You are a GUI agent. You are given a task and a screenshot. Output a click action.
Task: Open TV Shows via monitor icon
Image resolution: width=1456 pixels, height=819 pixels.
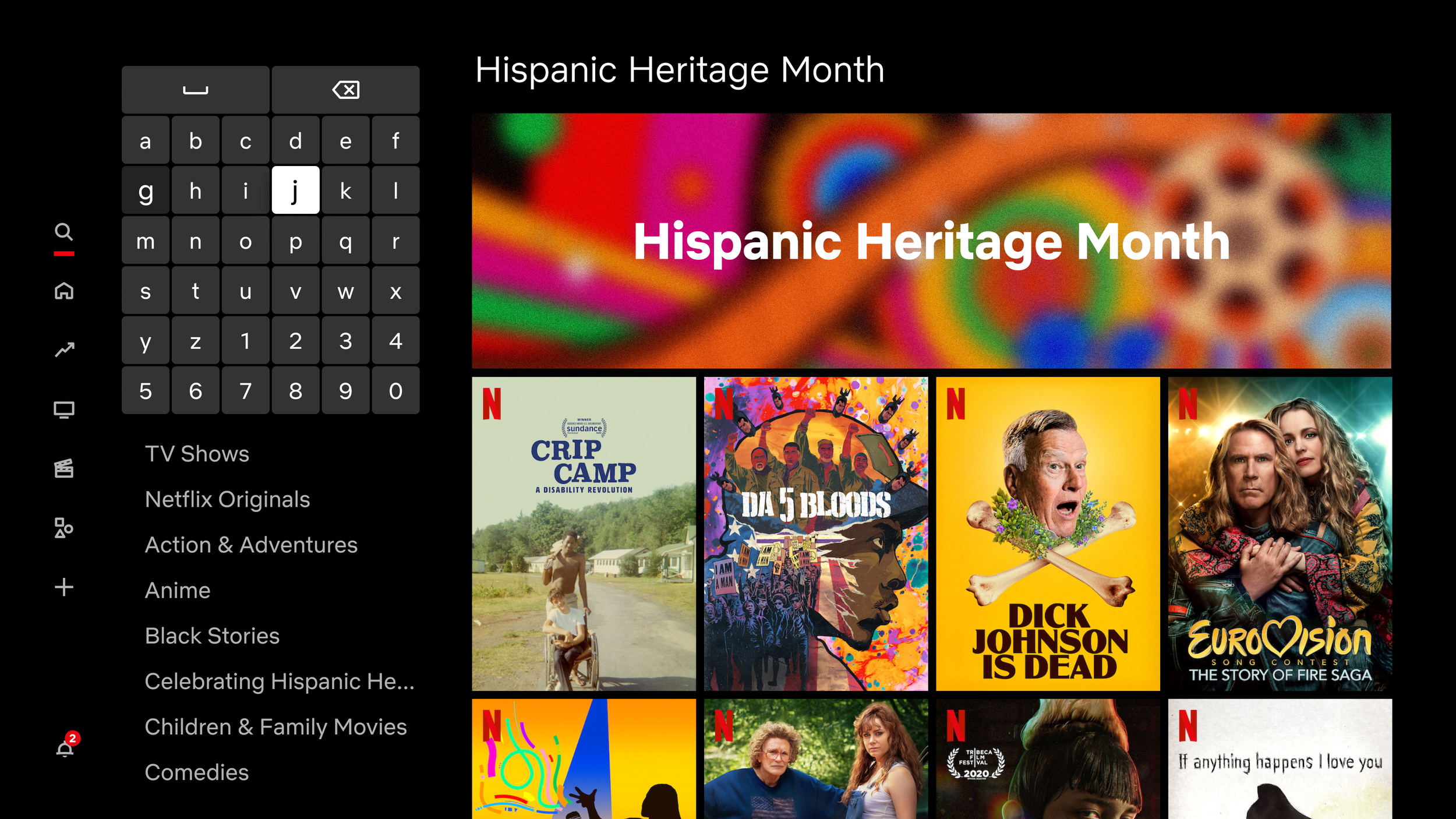coord(64,410)
